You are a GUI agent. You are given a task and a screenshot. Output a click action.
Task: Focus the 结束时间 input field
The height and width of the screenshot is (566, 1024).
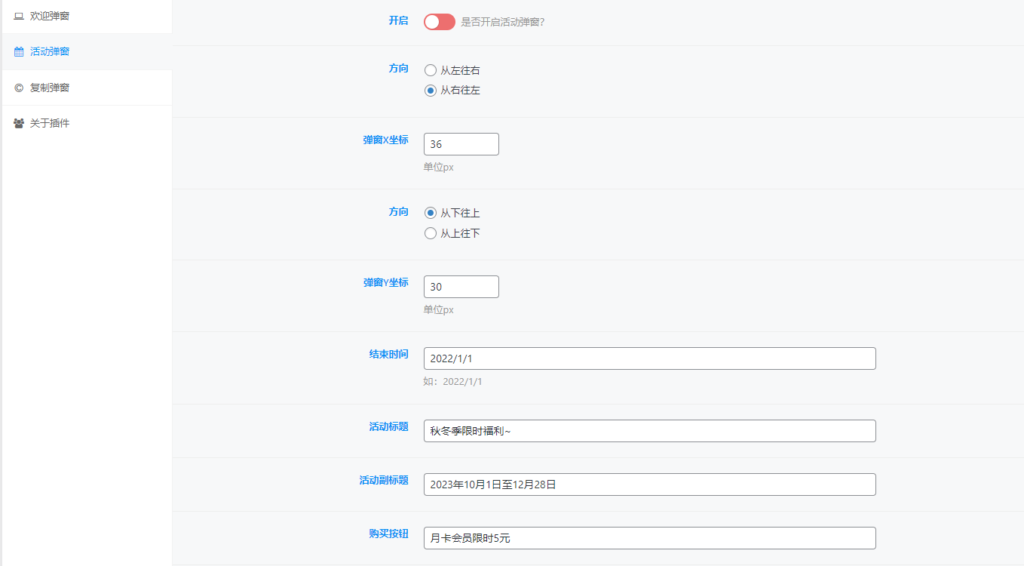click(650, 358)
